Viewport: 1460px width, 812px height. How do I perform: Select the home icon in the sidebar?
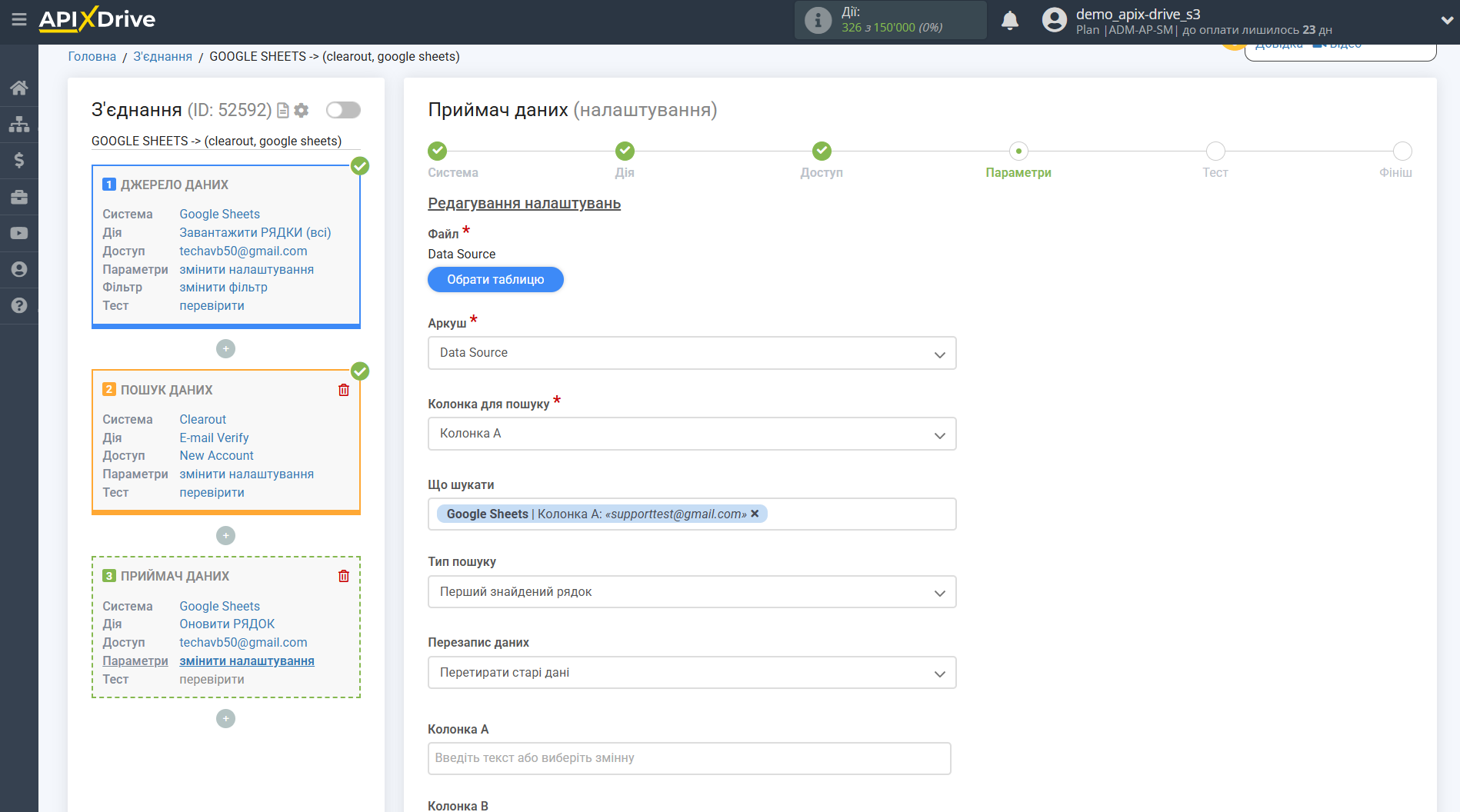(x=19, y=87)
